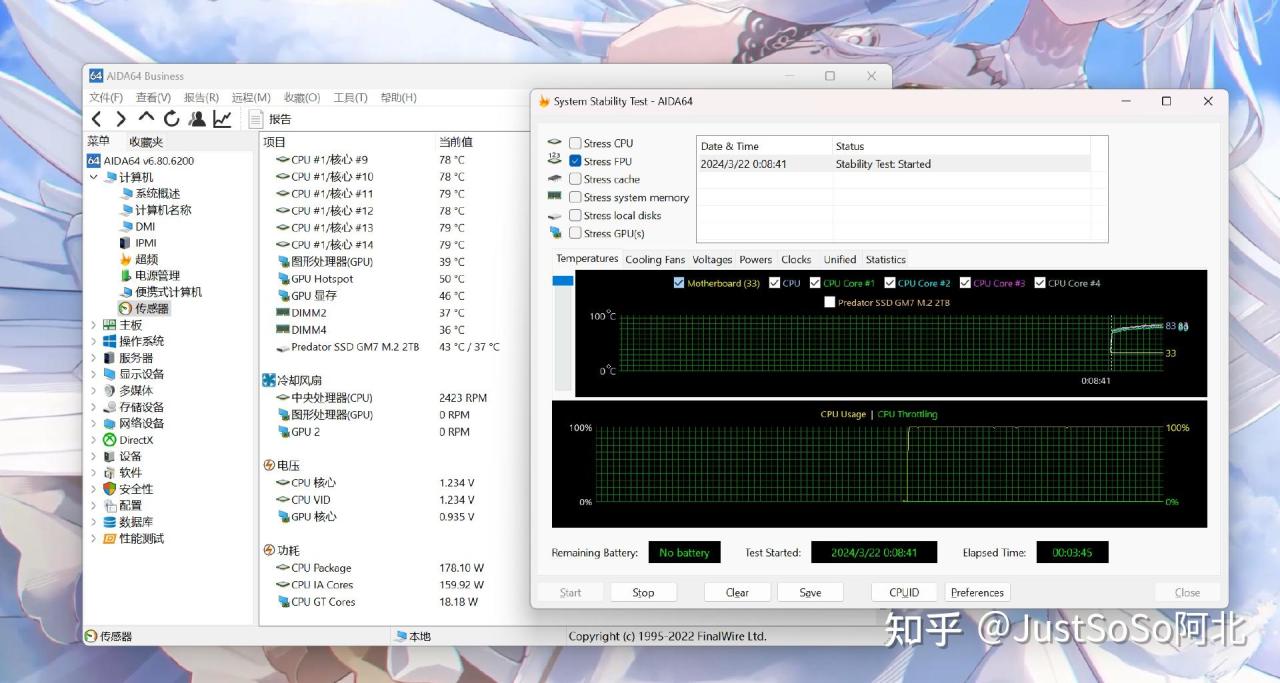Click the Report document icon in AIDA64 toolbar
This screenshot has height=683, width=1280.
pyautogui.click(x=256, y=119)
